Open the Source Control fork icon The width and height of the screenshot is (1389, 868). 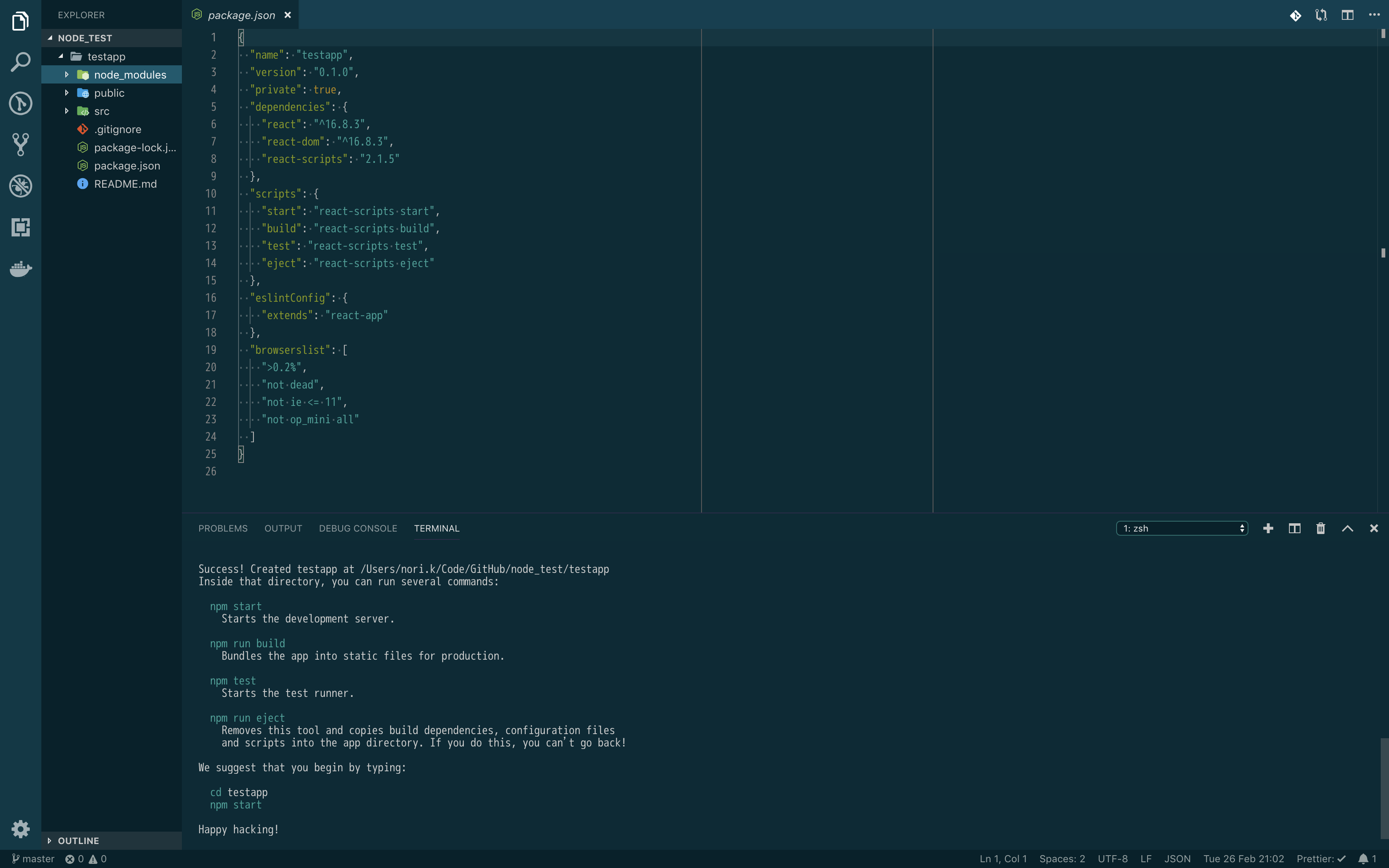21,145
